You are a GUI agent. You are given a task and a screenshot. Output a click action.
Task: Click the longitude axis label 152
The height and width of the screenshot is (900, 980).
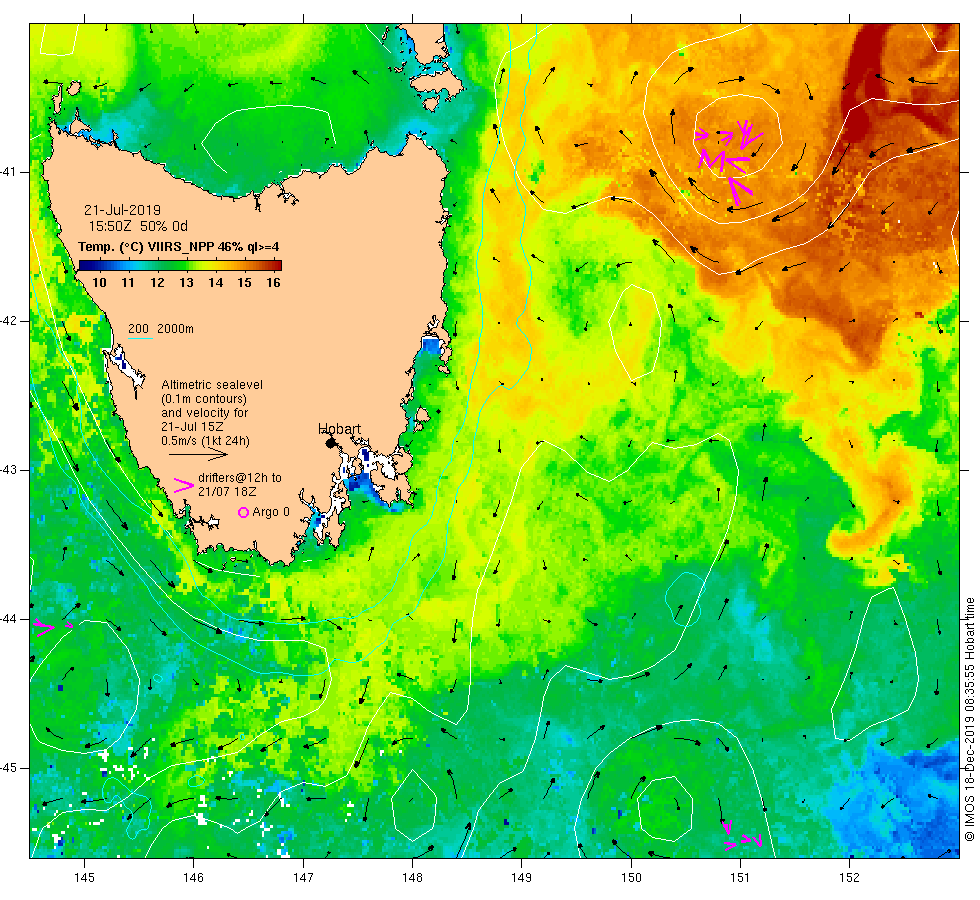849,878
